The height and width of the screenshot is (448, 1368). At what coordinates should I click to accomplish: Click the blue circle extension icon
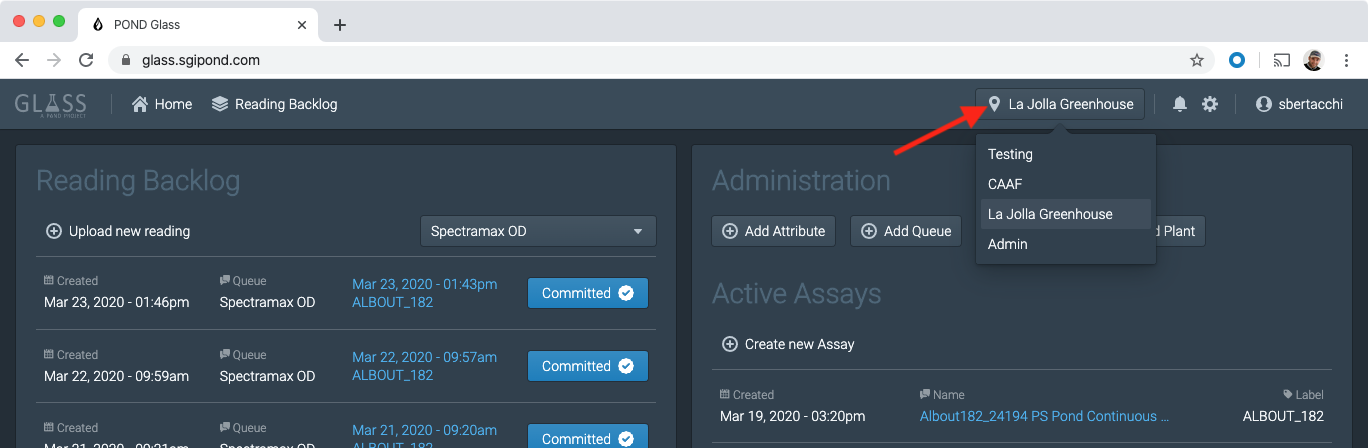tap(1237, 60)
